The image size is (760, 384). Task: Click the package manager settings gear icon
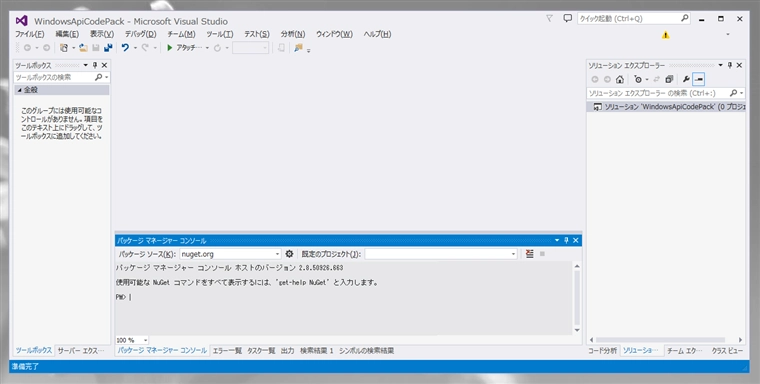[x=289, y=254]
